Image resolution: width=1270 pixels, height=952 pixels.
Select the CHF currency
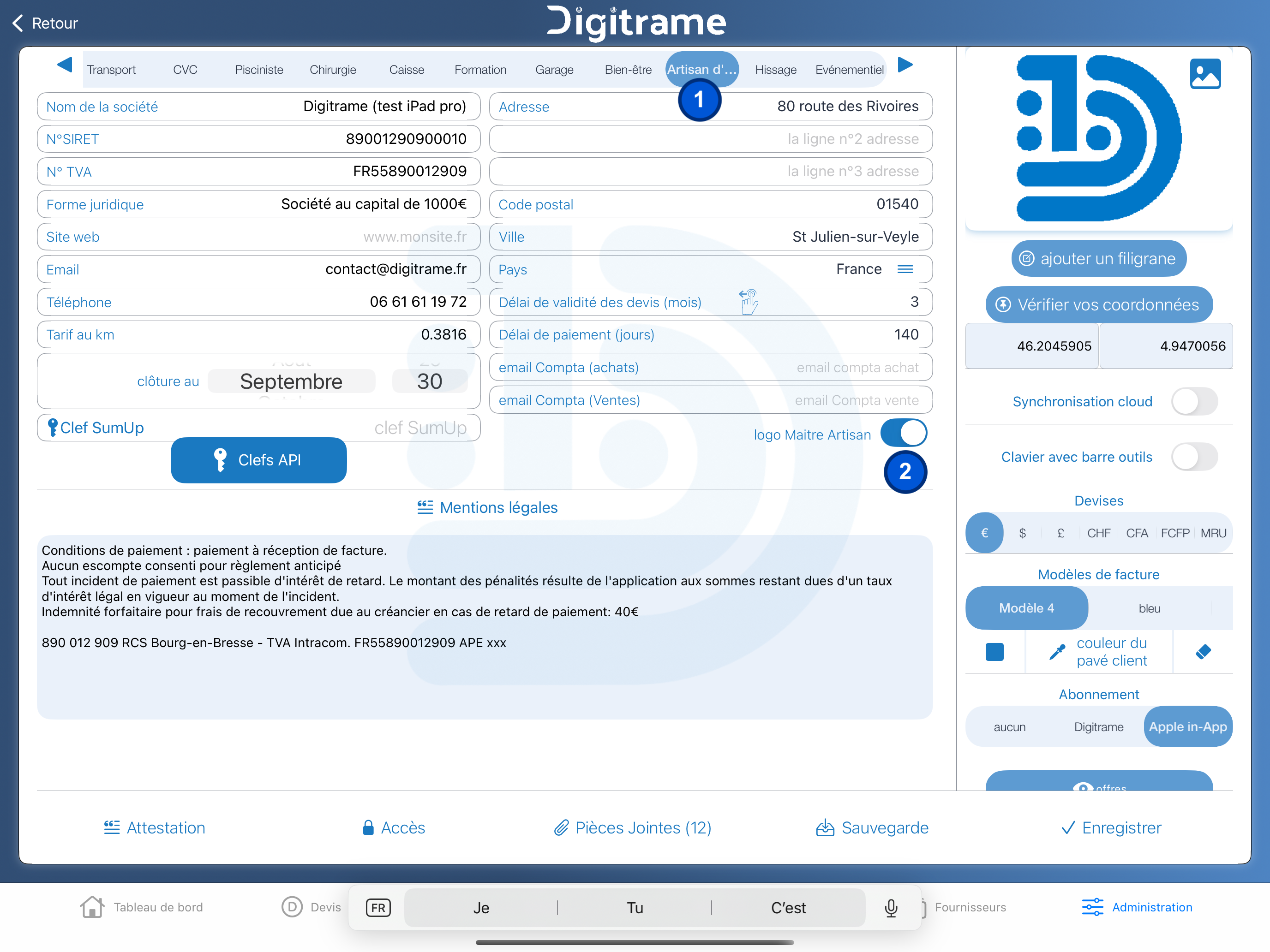click(1099, 533)
